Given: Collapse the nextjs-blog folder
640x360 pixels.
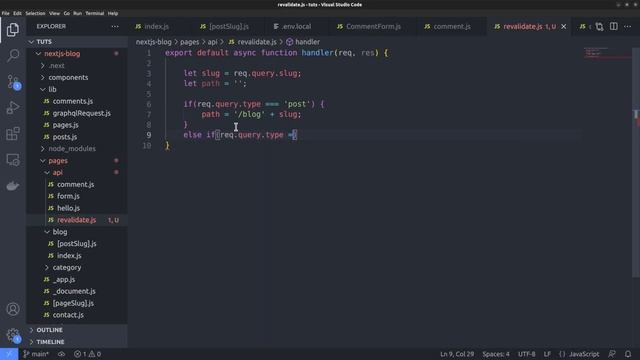Looking at the screenshot, I should click(77, 53).
